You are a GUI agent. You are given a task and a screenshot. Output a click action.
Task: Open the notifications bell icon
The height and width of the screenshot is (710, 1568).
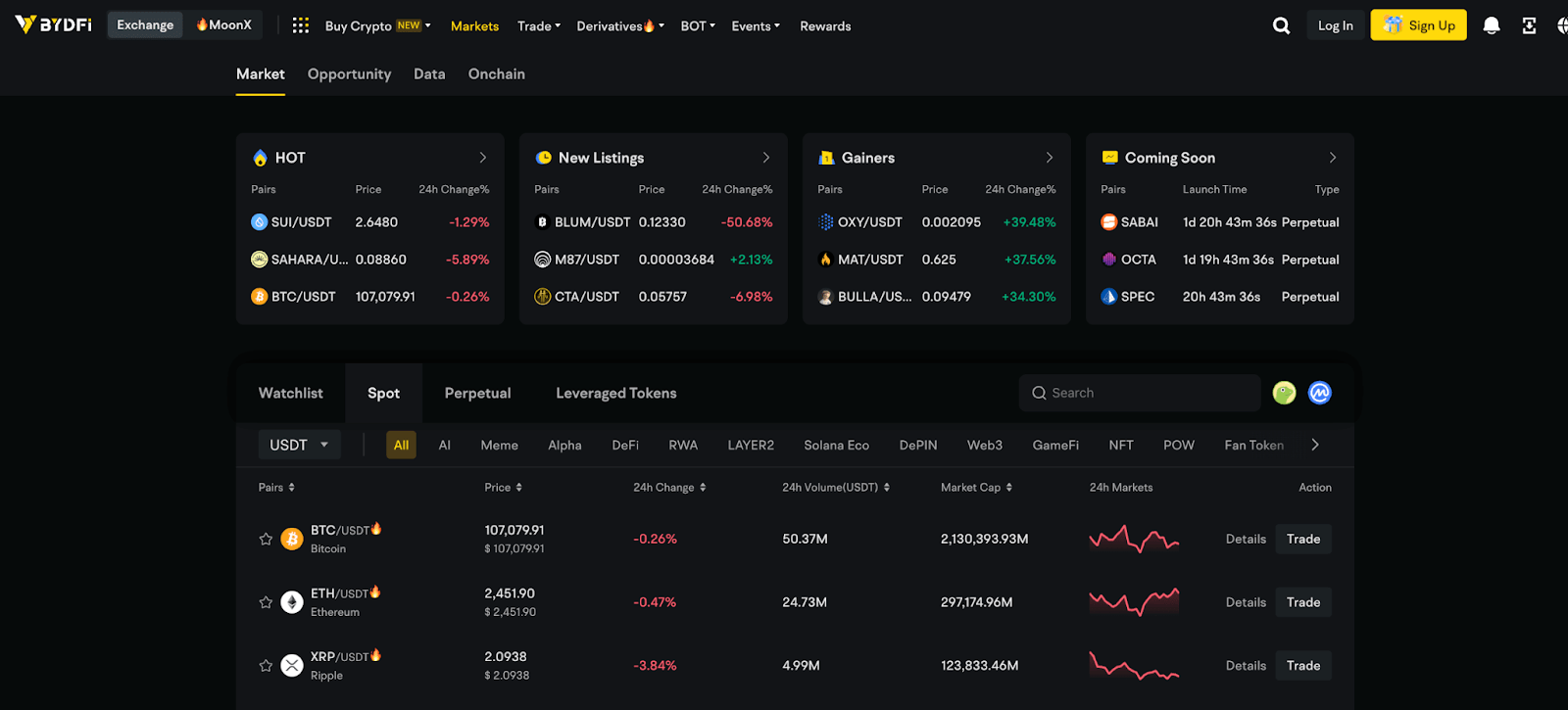(1491, 25)
